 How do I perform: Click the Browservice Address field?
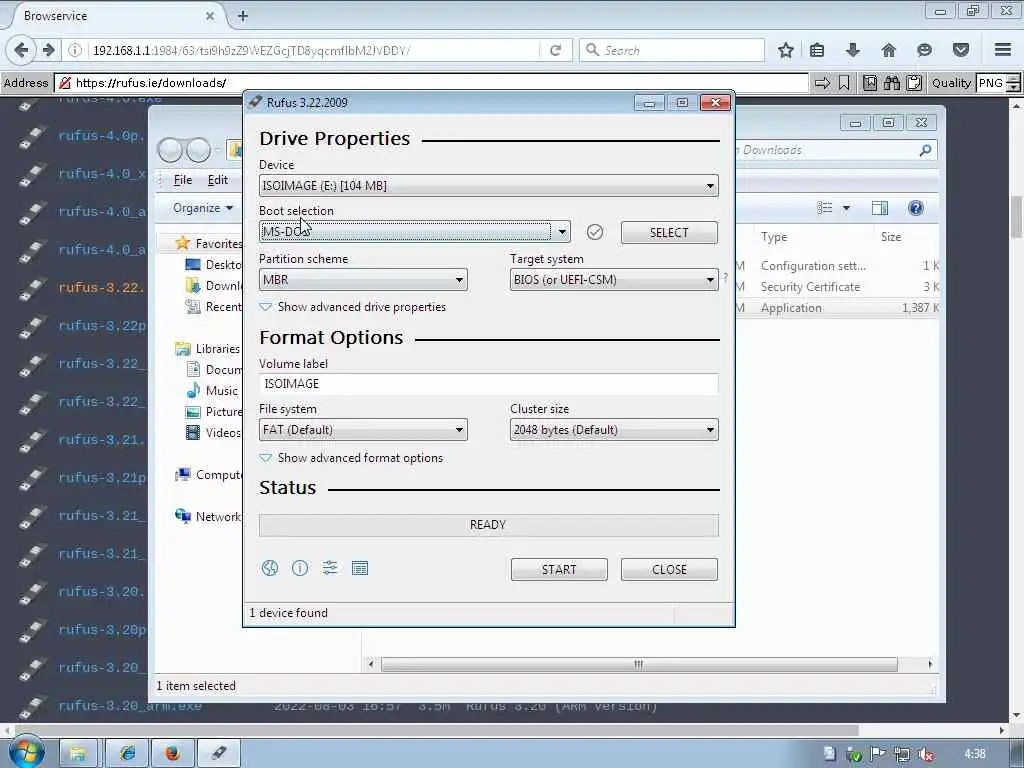tap(431, 83)
